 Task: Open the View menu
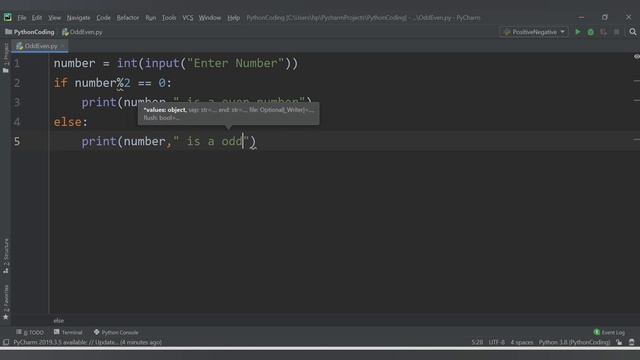click(x=54, y=18)
